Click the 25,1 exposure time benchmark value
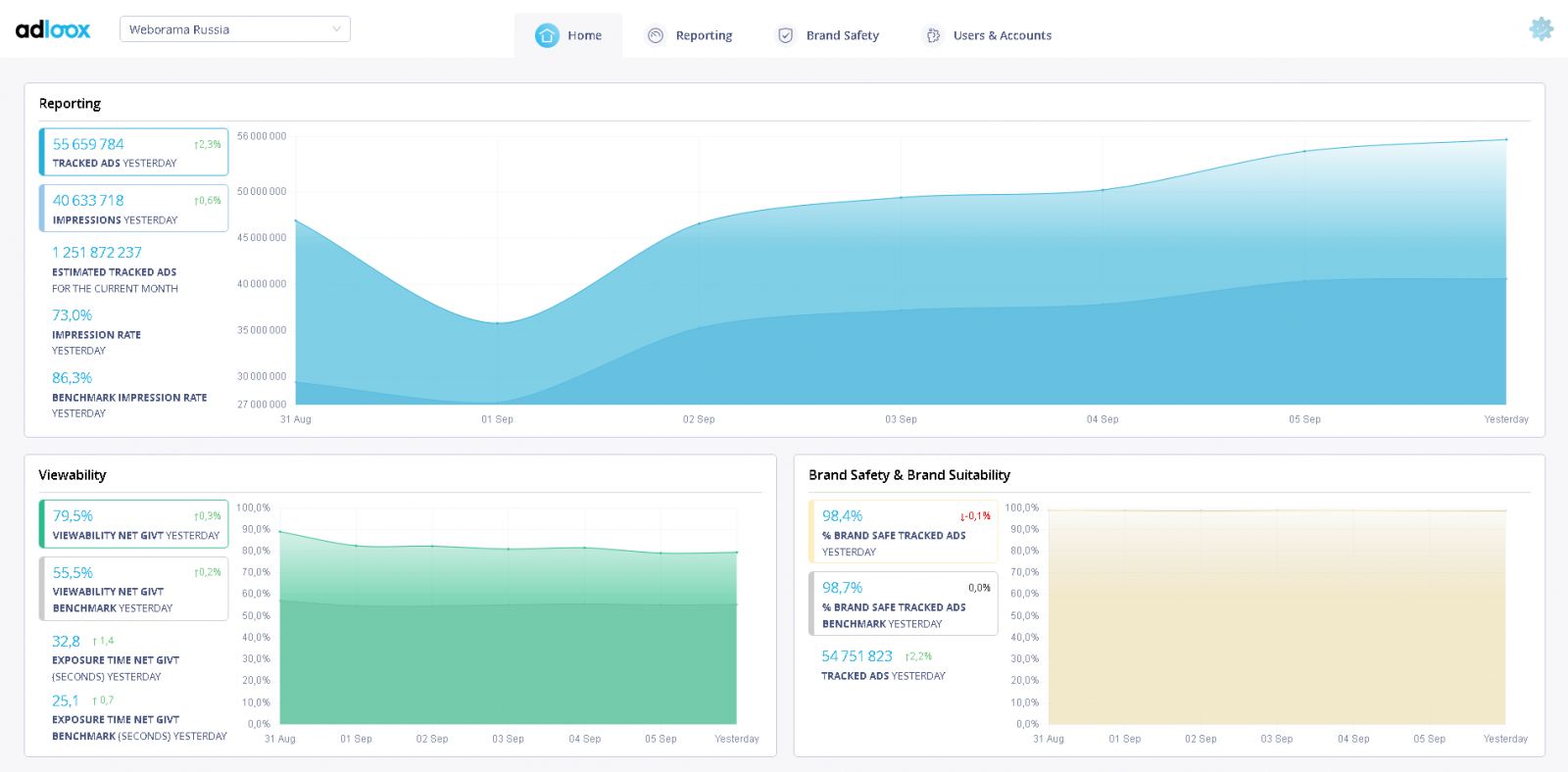 tap(66, 700)
